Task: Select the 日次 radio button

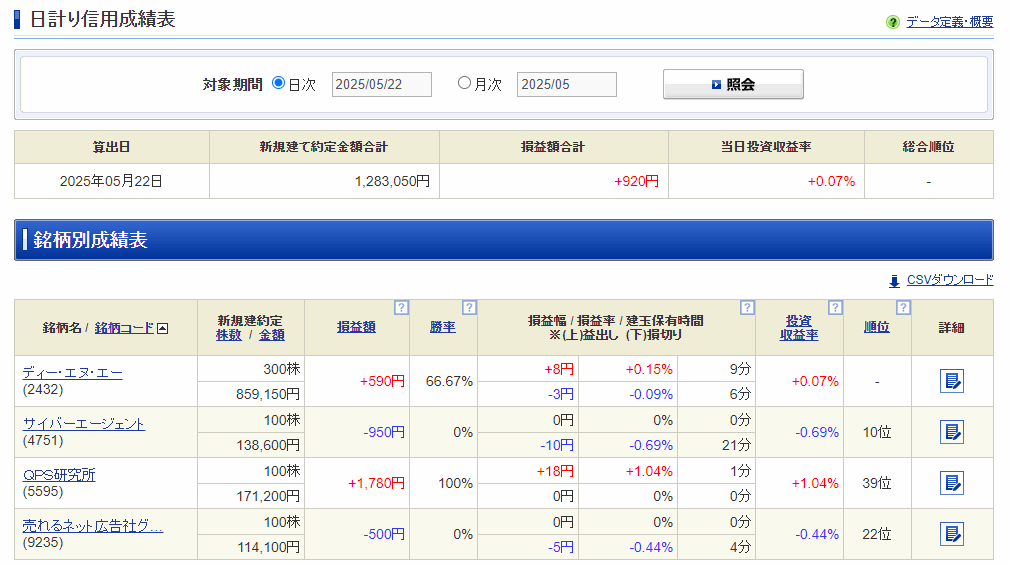Action: coord(278,83)
